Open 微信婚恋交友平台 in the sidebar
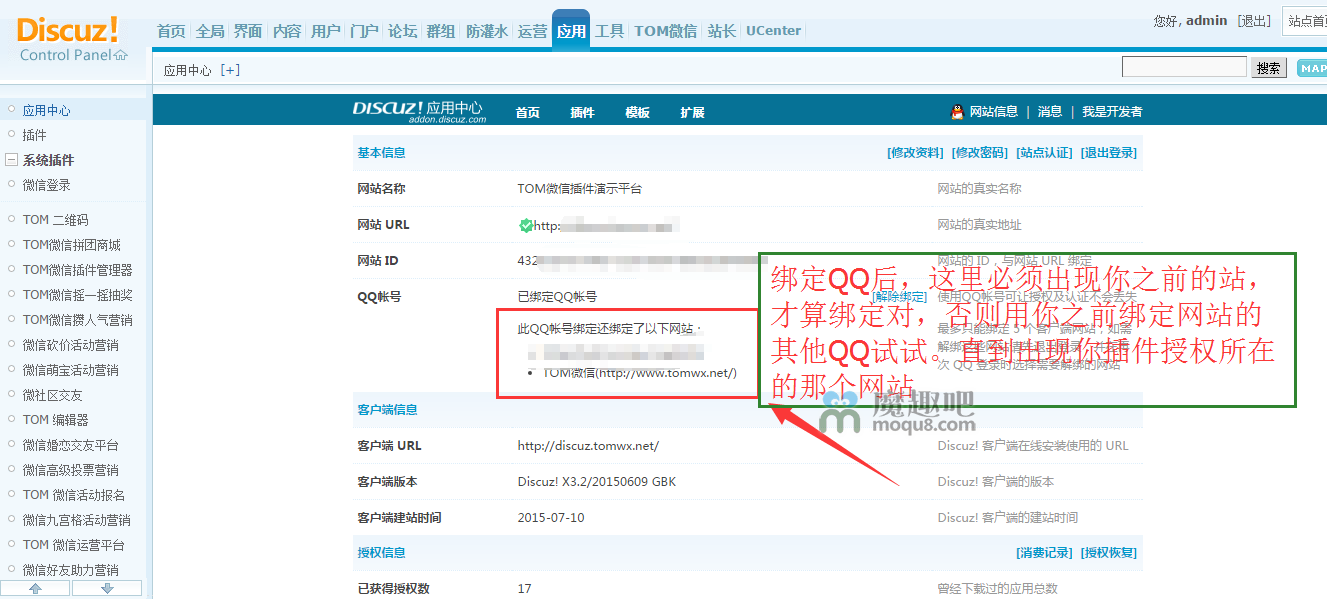Image resolution: width=1327 pixels, height=599 pixels. (x=70, y=445)
